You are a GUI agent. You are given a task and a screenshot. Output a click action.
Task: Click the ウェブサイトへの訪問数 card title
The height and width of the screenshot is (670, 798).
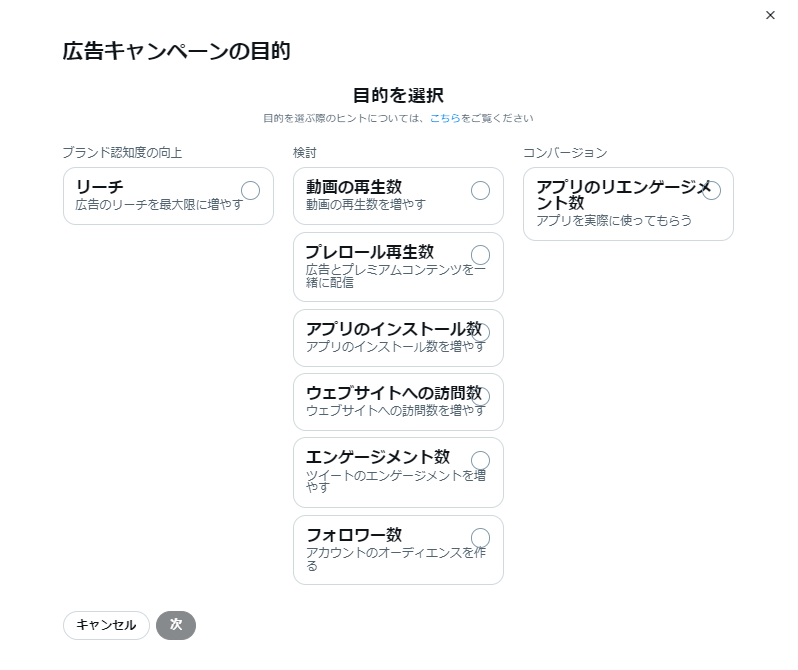[x=394, y=393]
